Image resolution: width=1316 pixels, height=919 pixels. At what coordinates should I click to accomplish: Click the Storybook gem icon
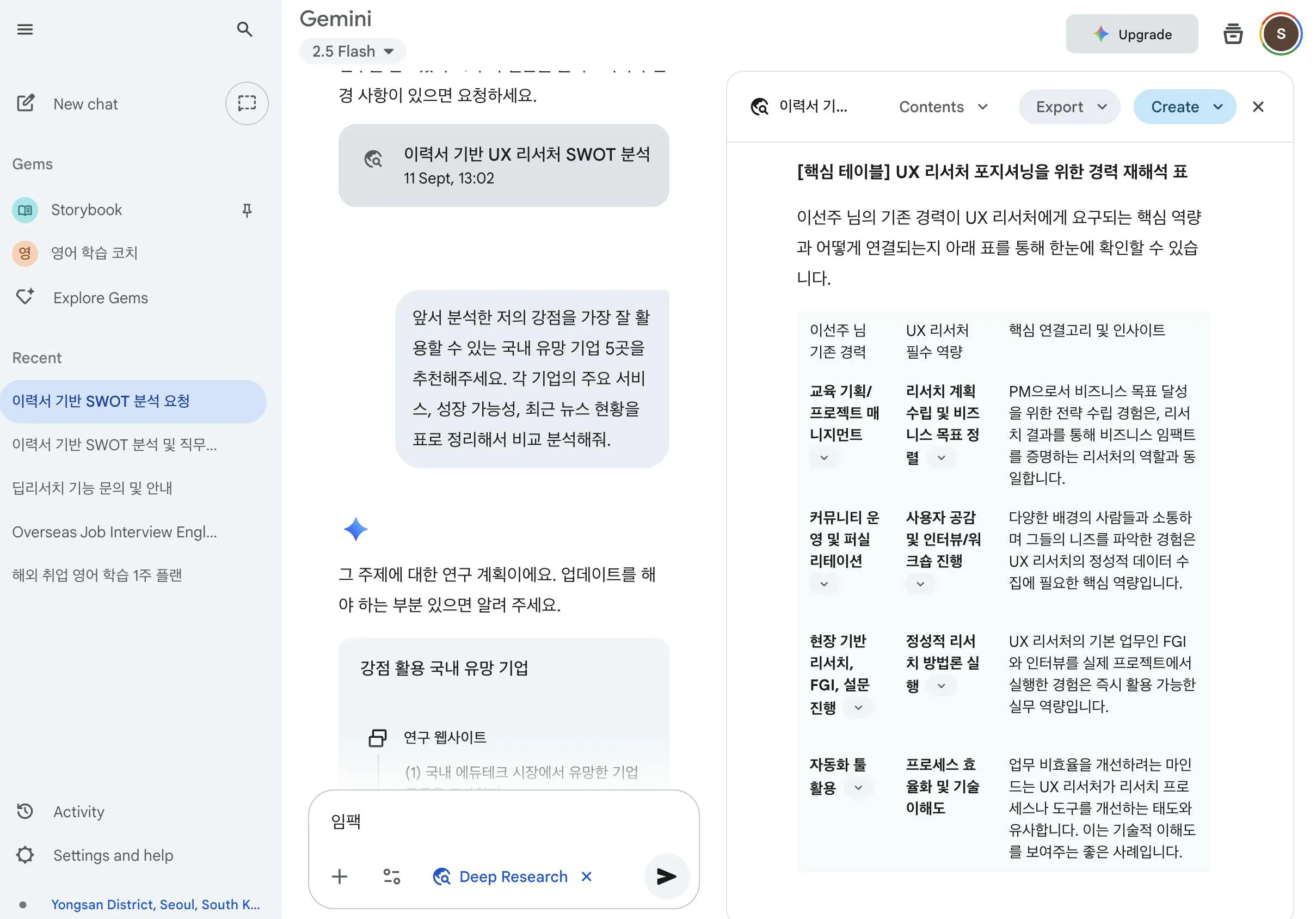[24, 210]
